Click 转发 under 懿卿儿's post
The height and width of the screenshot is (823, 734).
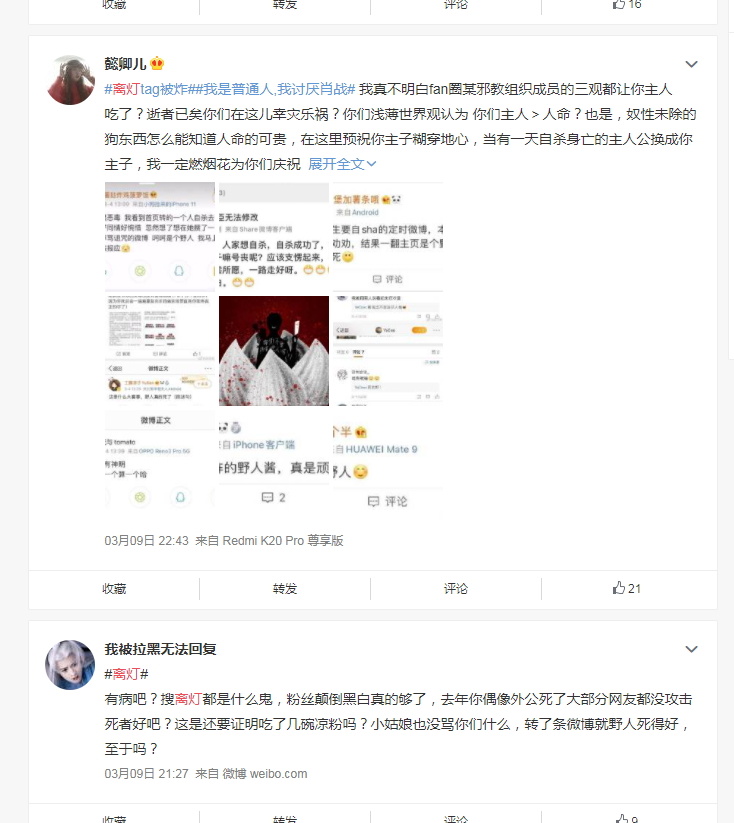tap(285, 588)
